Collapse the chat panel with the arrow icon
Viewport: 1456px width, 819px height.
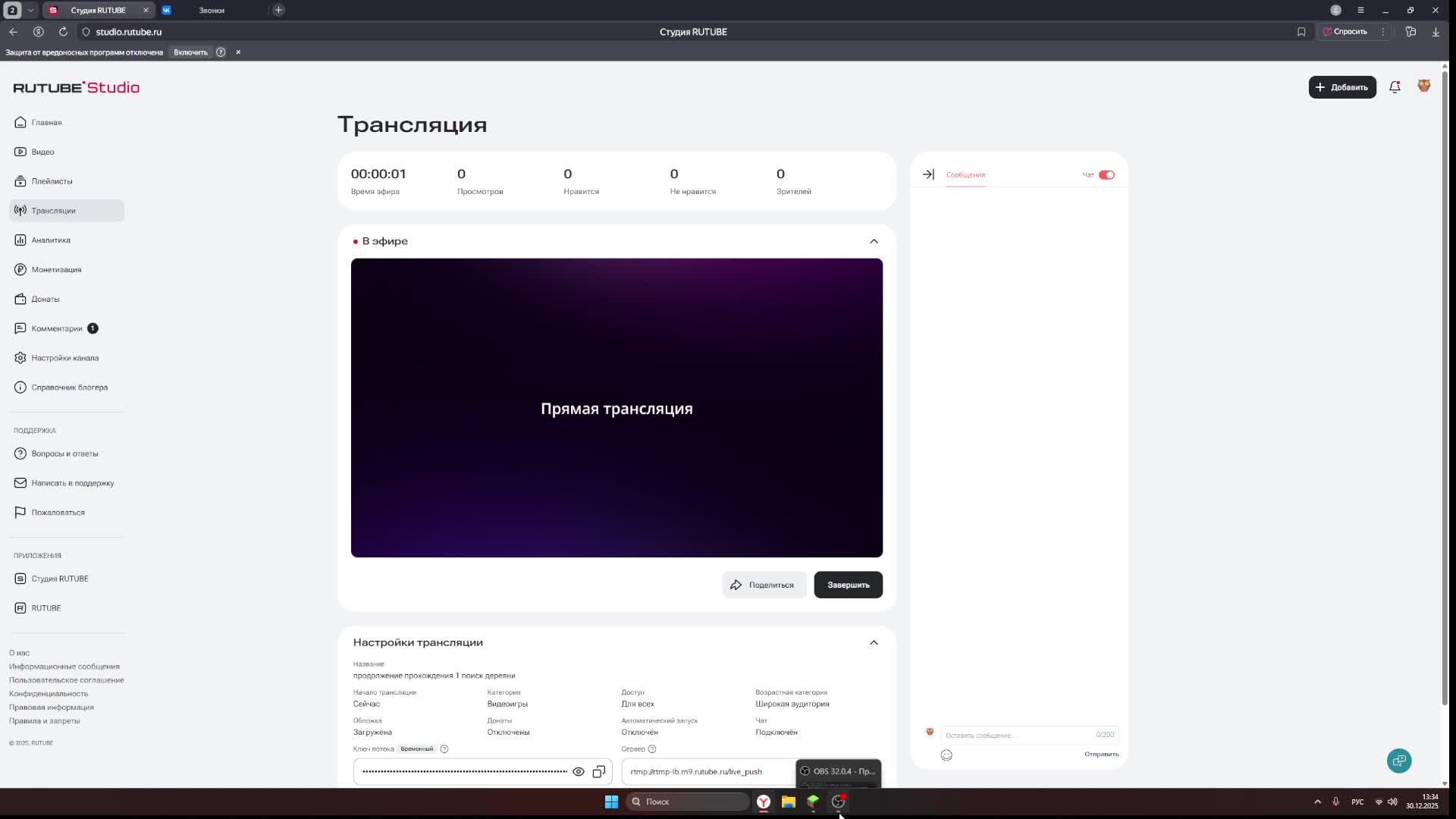coord(928,174)
